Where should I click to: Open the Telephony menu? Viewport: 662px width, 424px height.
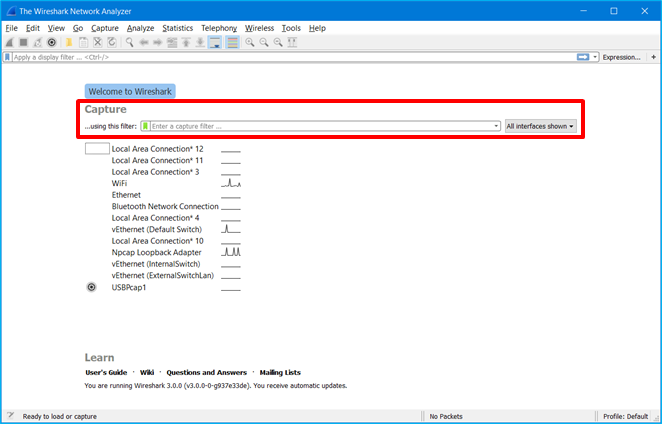[x=219, y=28]
